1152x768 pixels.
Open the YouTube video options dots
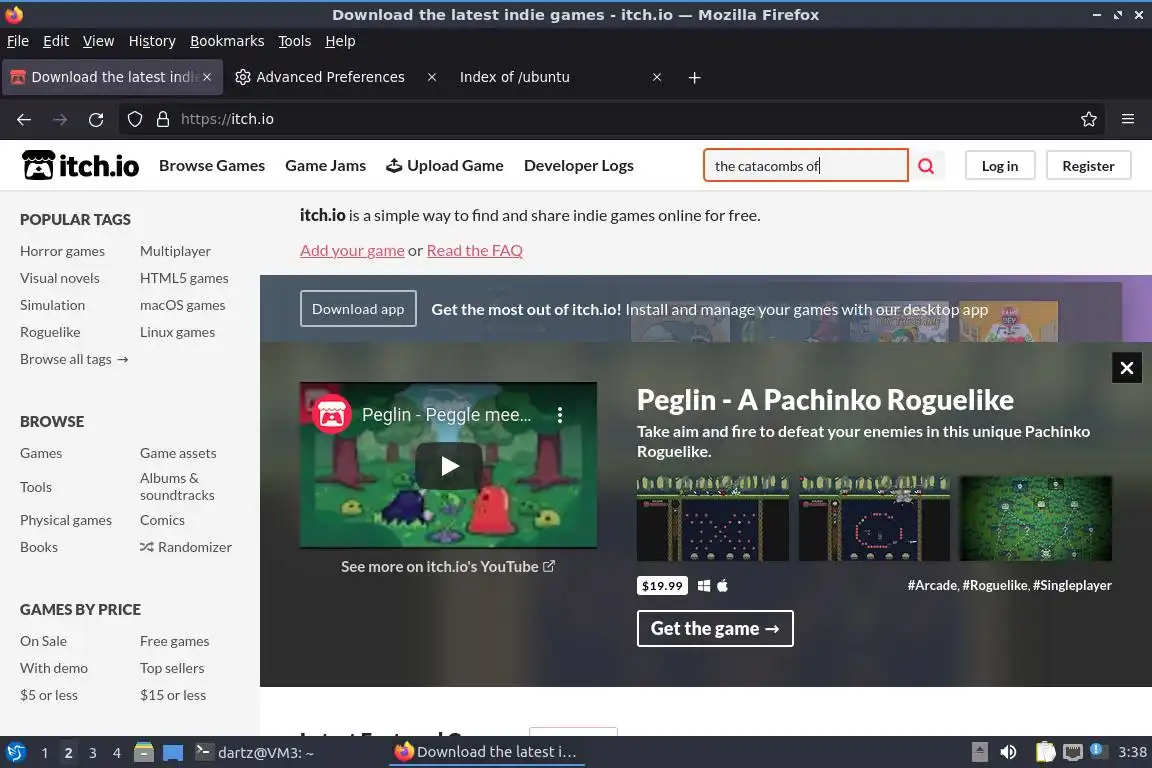click(560, 415)
